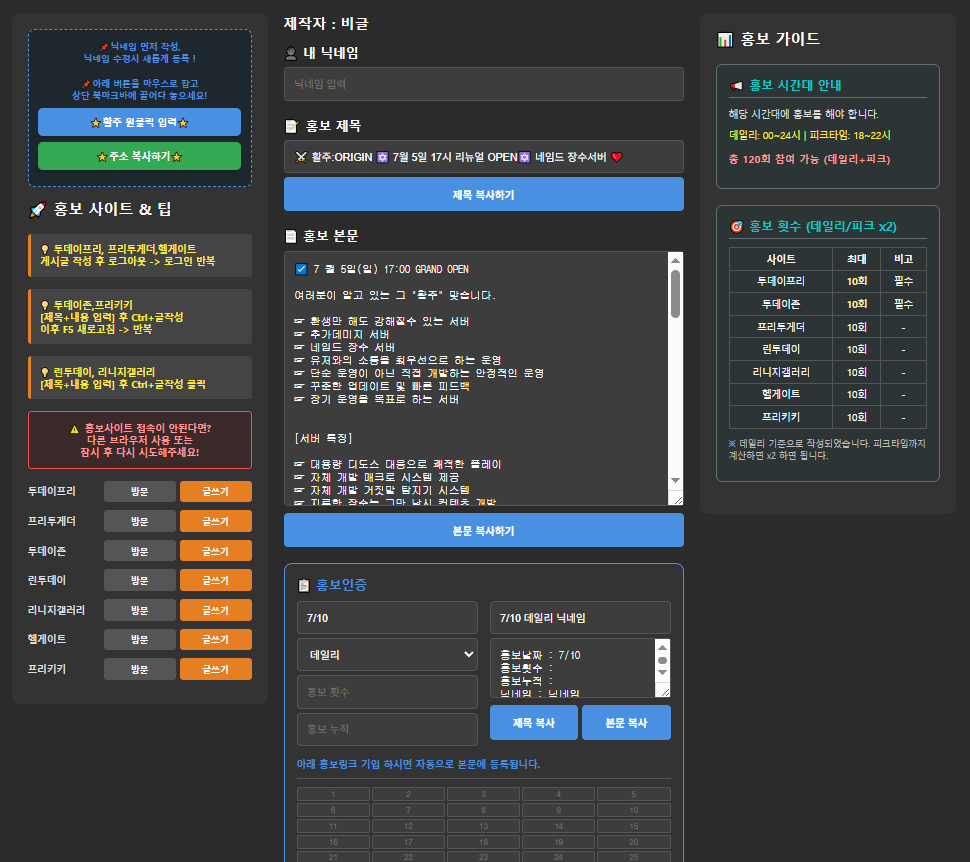Click promo link slot number 1

tap(333, 794)
